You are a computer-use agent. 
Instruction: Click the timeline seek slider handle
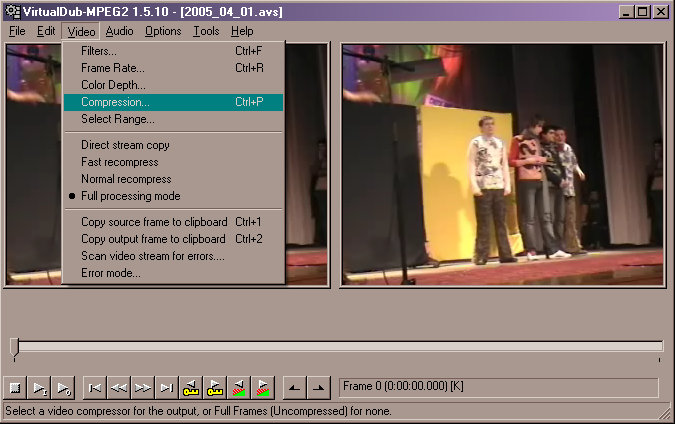14,346
